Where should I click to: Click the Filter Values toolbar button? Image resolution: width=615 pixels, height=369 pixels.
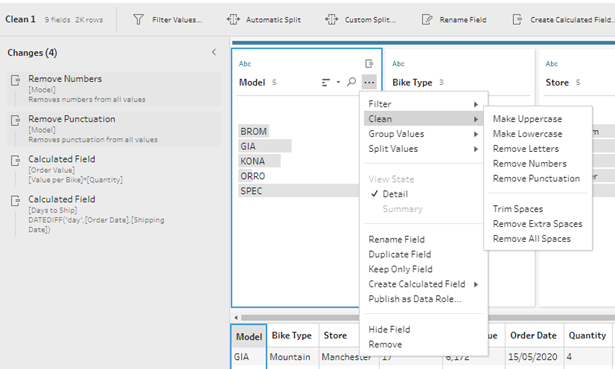[x=167, y=20]
